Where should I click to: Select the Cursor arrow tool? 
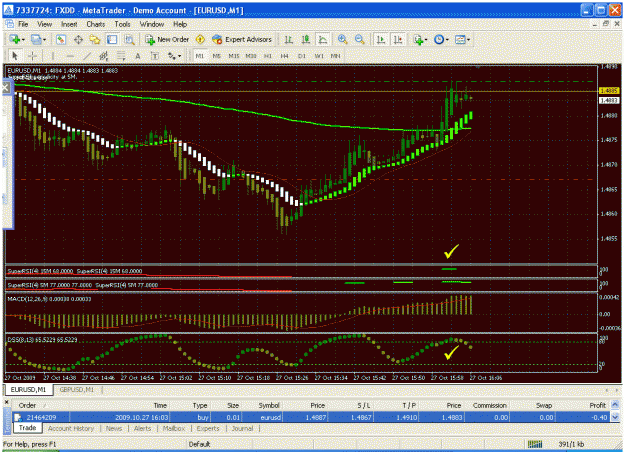(15, 56)
